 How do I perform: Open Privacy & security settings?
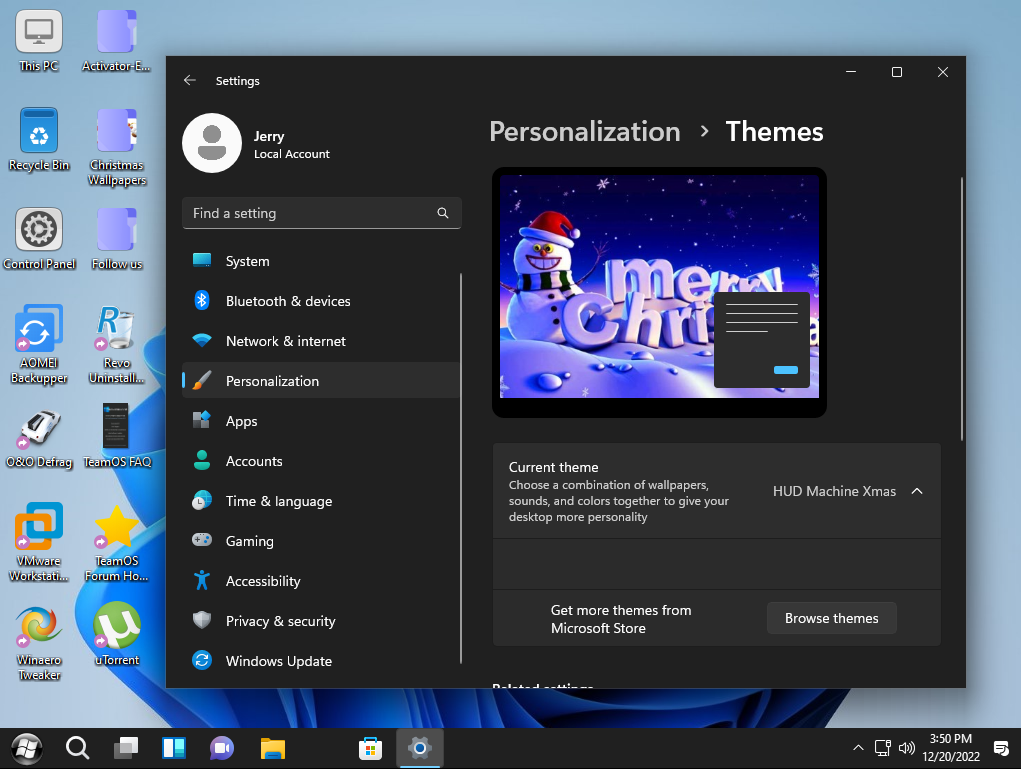(x=280, y=621)
